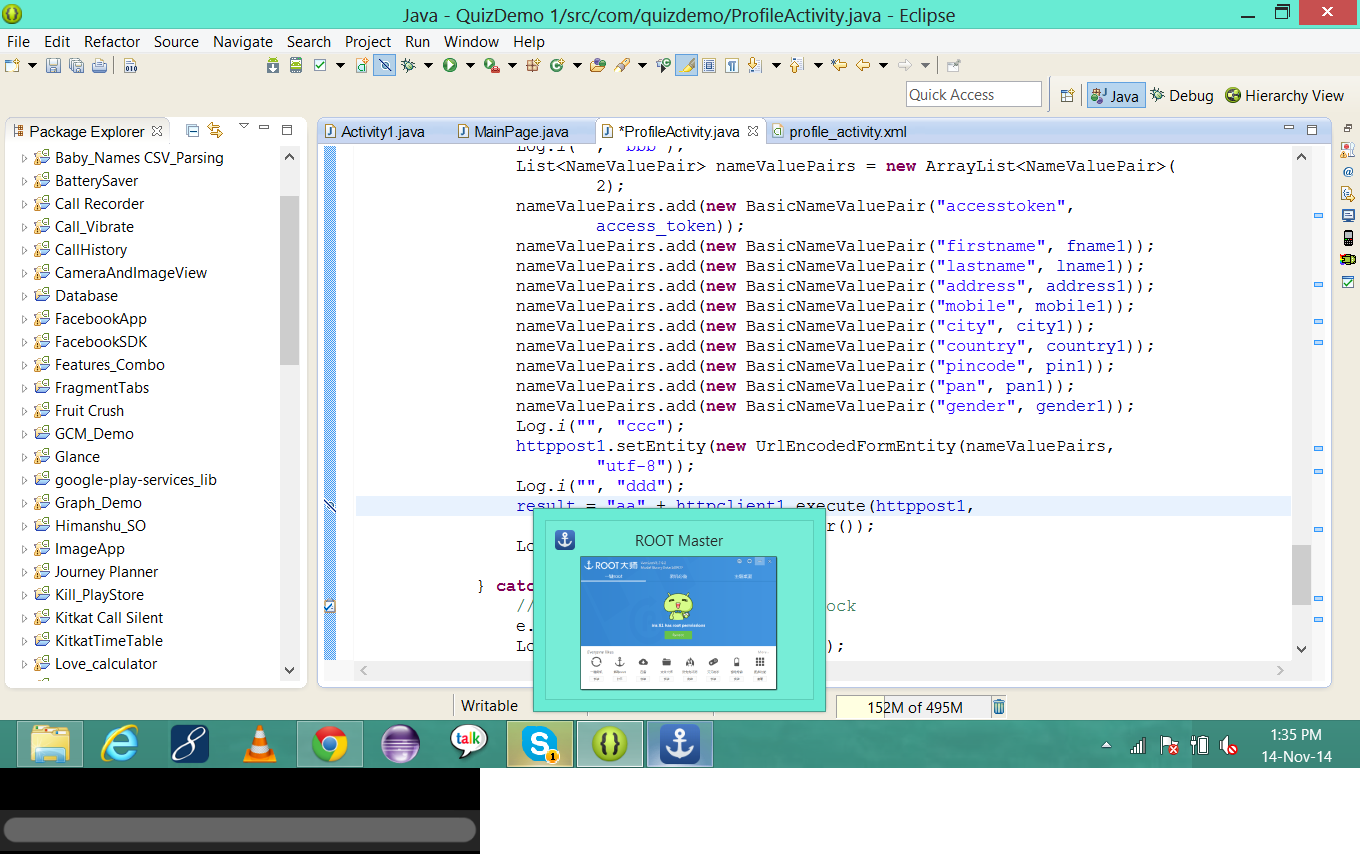The width and height of the screenshot is (1360, 854).
Task: Open Skype from the taskbar
Action: [540, 744]
